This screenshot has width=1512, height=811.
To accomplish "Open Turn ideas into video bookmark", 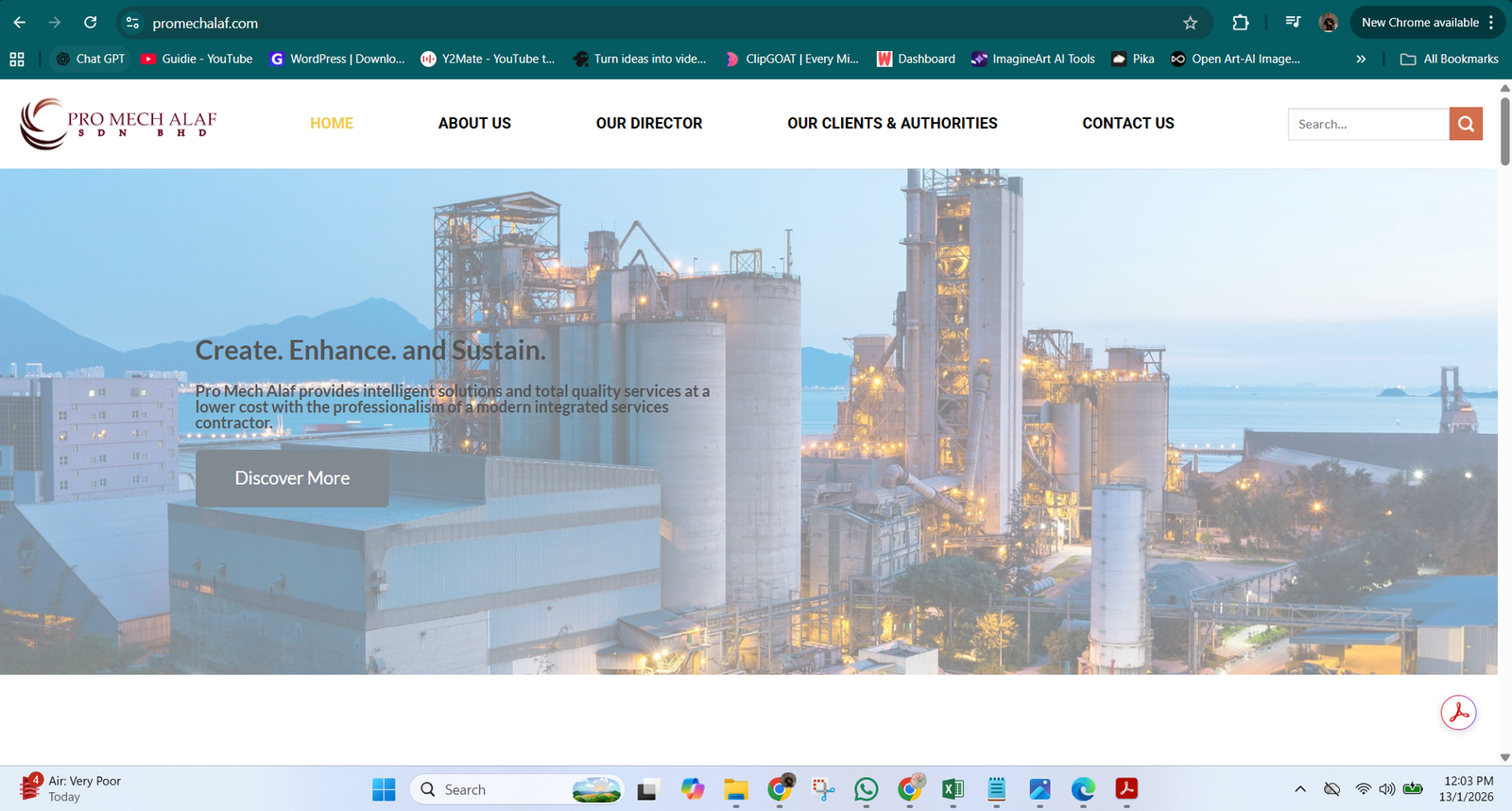I will 640,59.
